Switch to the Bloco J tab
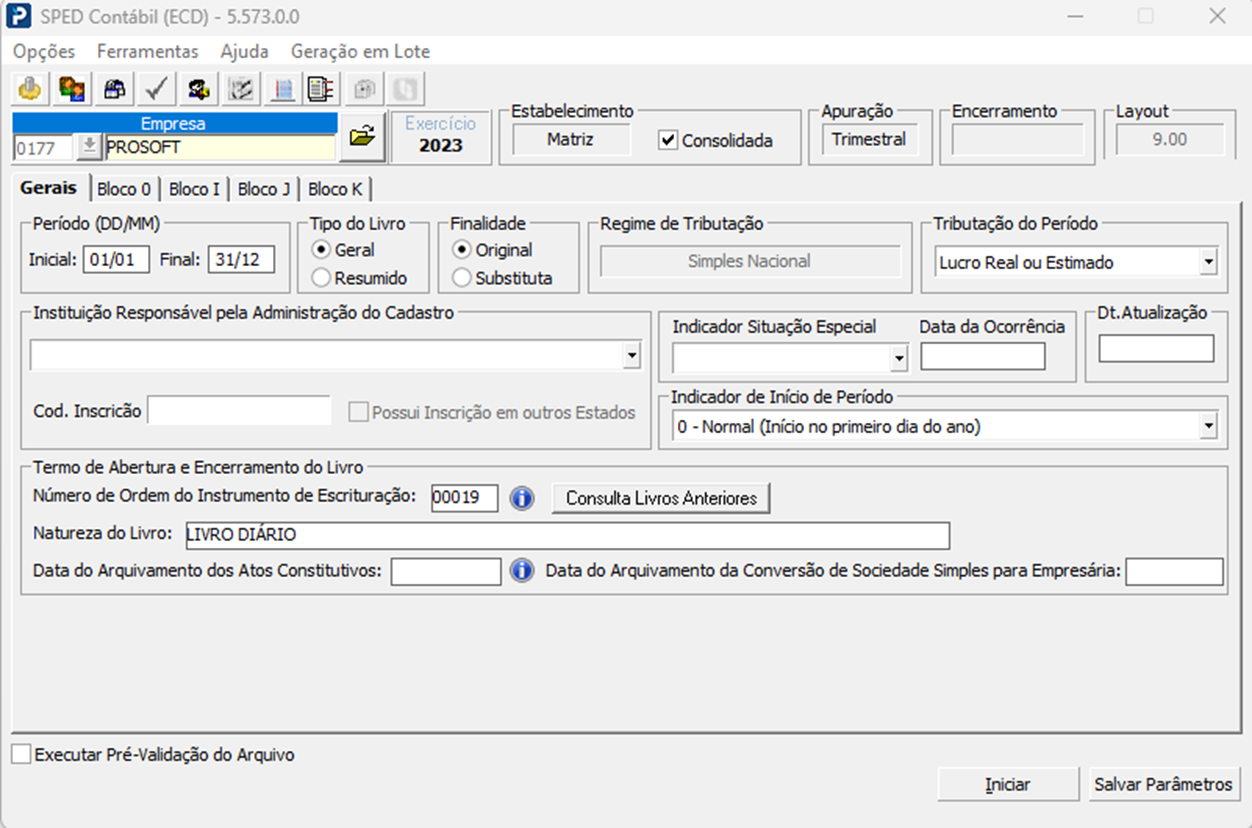Viewport: 1252px width, 828px height. tap(264, 189)
